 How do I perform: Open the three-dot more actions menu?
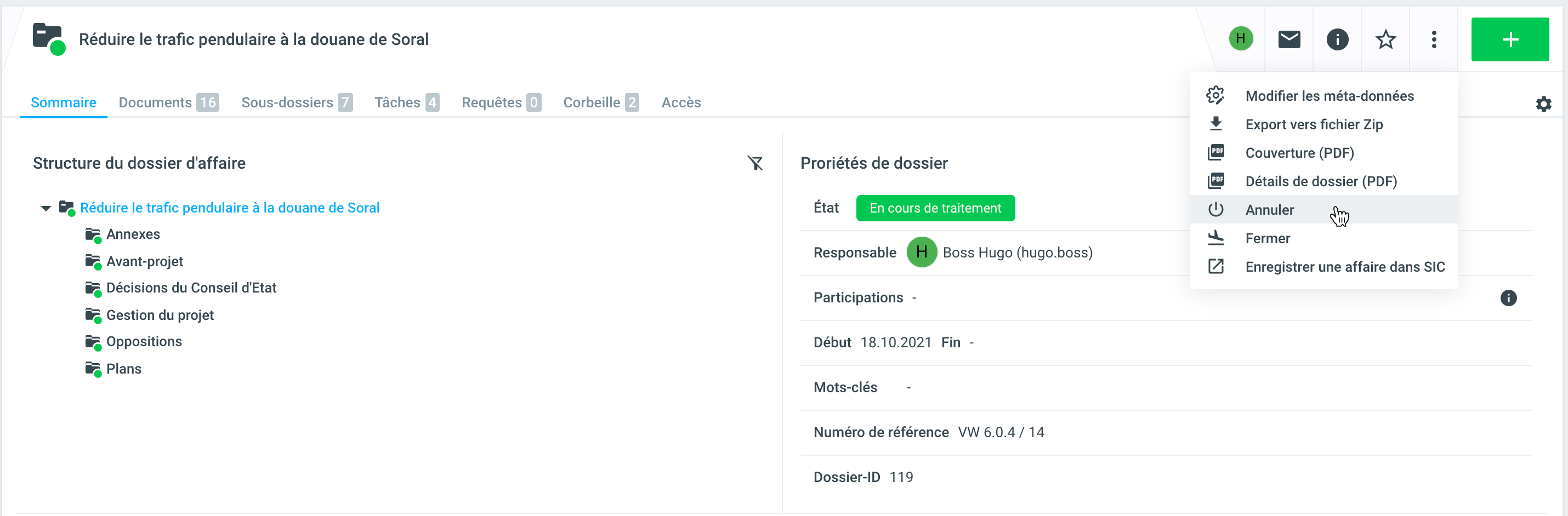(1434, 39)
